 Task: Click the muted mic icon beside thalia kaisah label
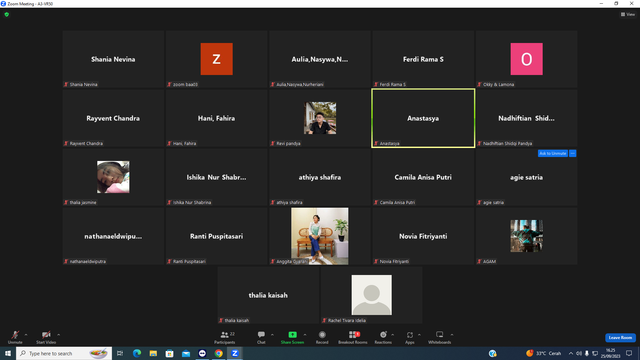[221, 320]
